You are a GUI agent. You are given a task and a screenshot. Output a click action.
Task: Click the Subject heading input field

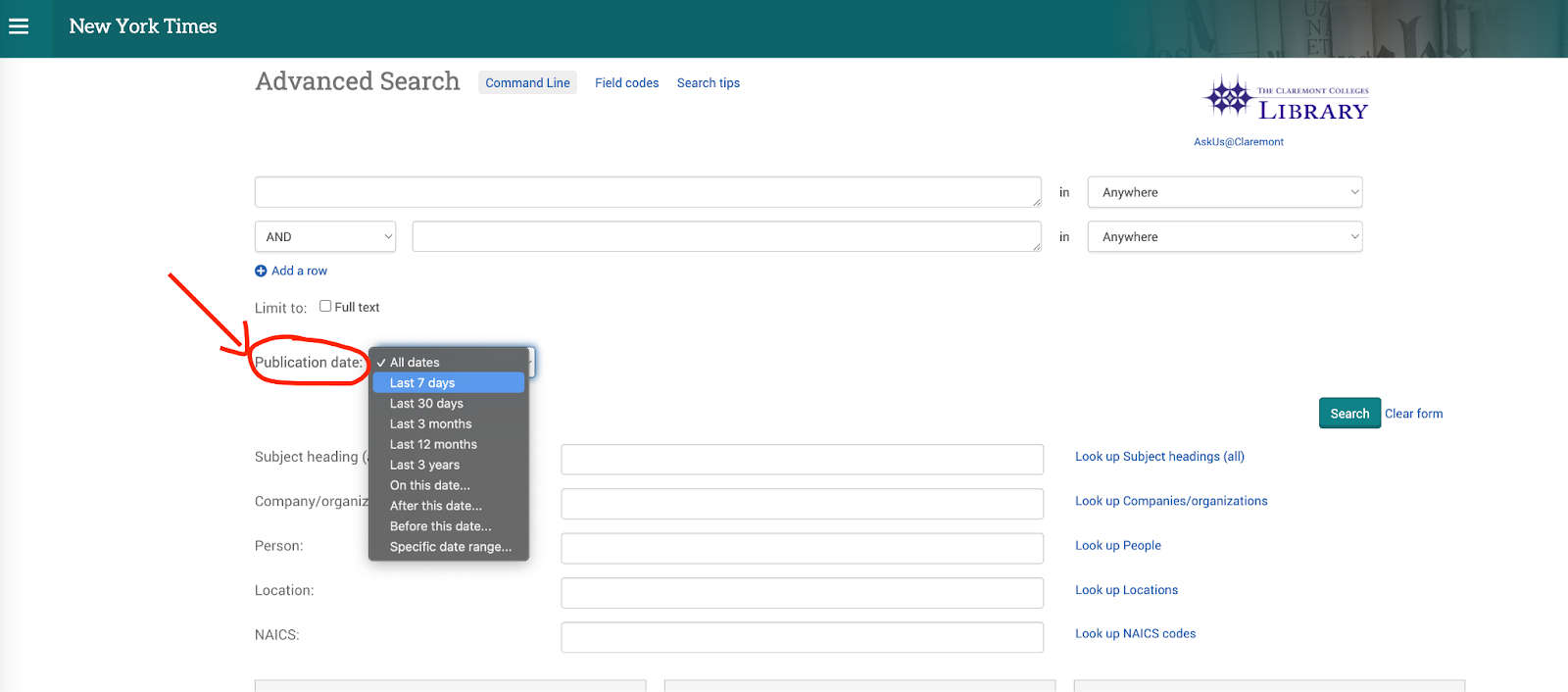(803, 460)
